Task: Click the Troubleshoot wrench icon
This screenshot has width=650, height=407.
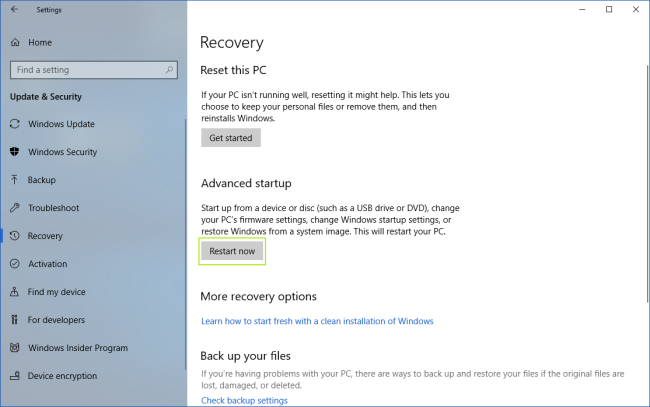Action: (x=15, y=208)
